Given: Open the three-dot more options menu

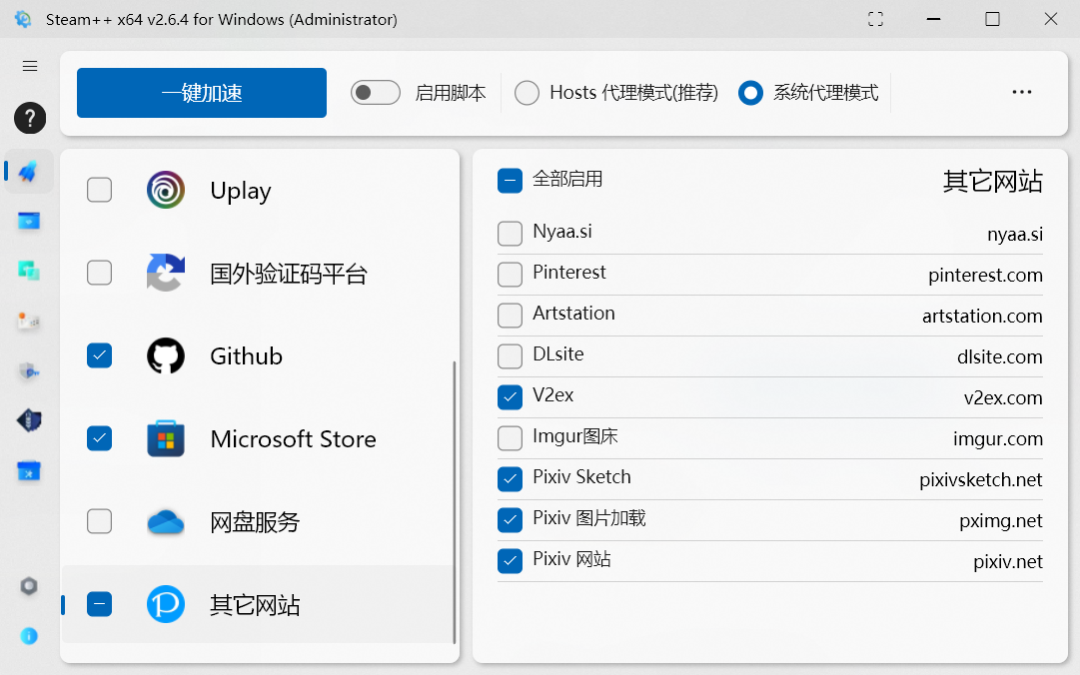Looking at the screenshot, I should tap(1021, 92).
